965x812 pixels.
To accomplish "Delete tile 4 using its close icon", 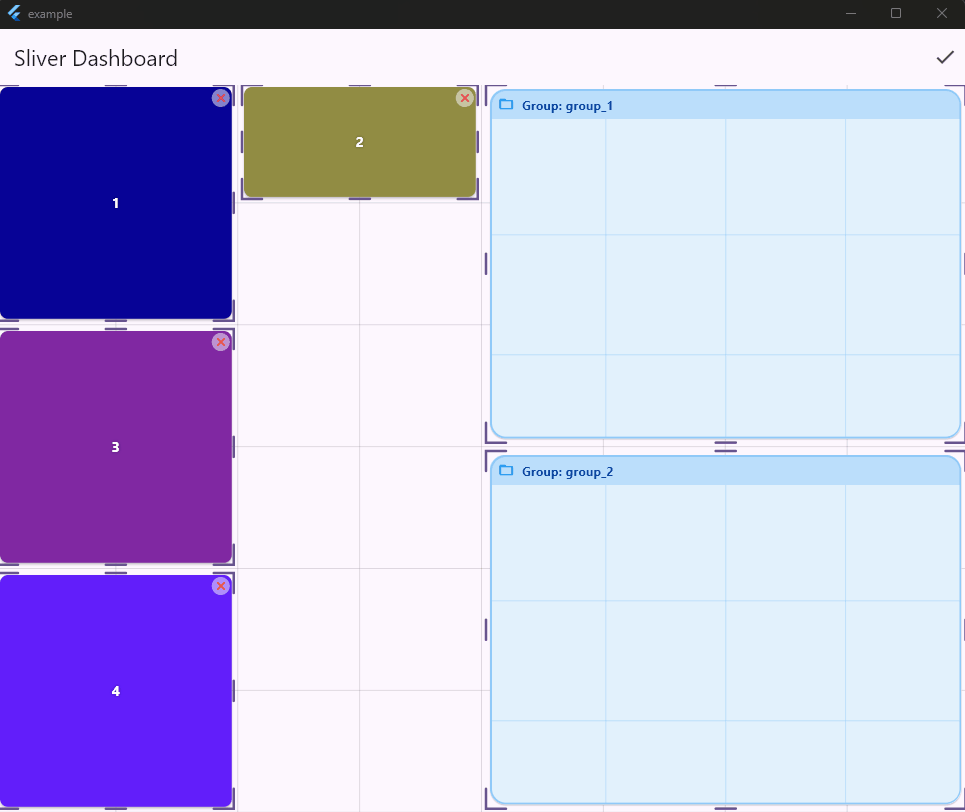I will [x=220, y=586].
